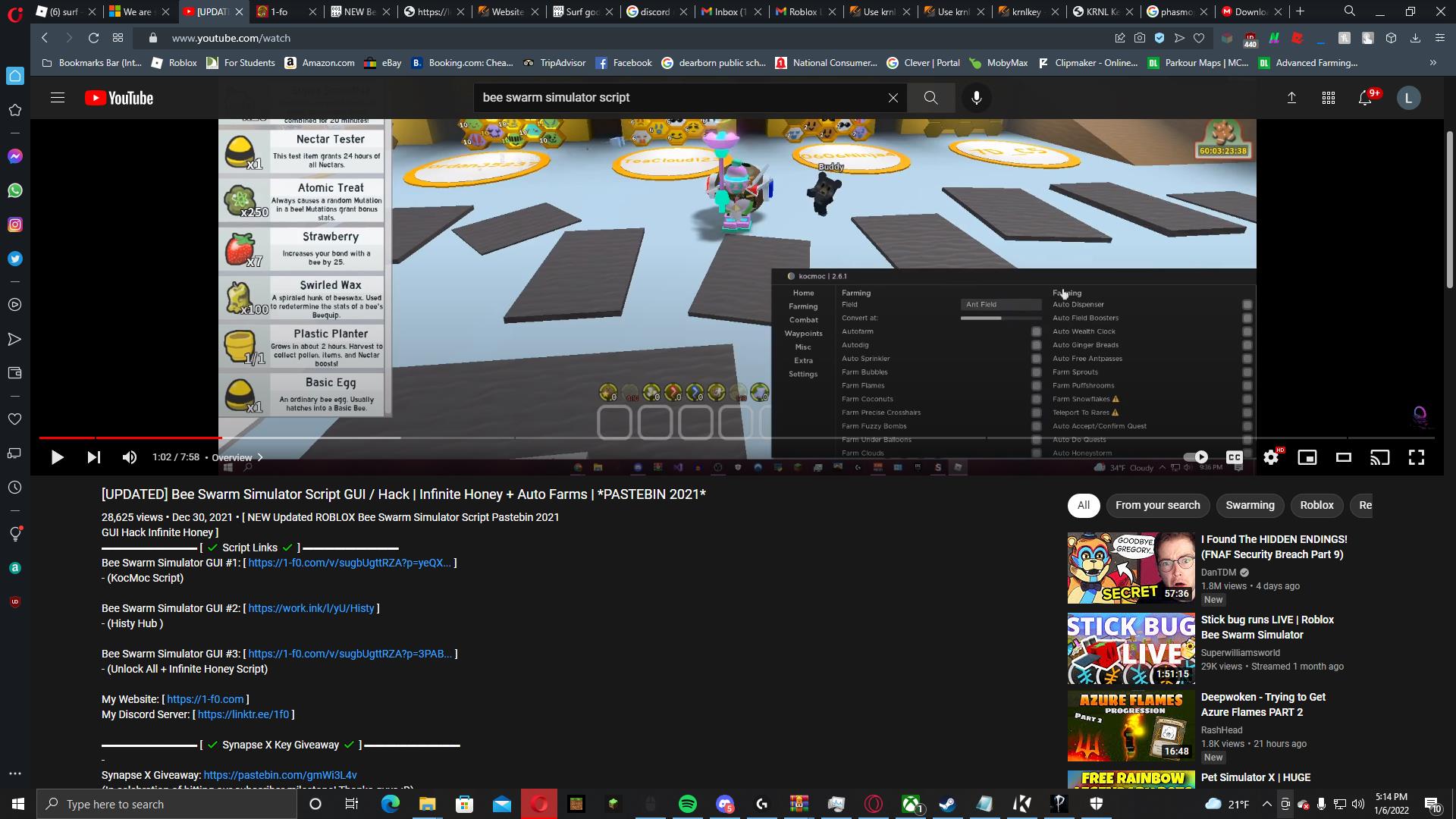Toggle the autoplay switch
The width and height of the screenshot is (1456, 819).
click(1196, 457)
